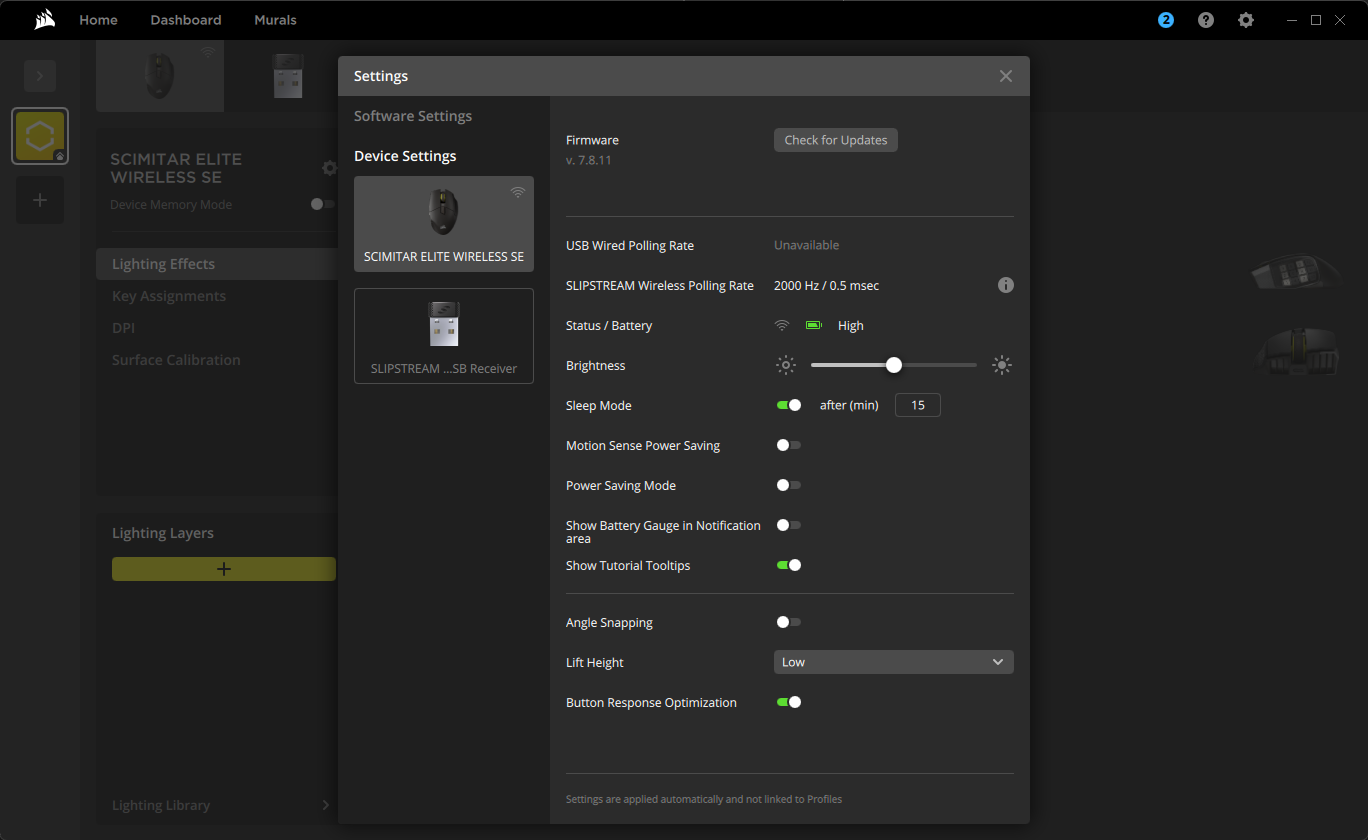Click the 2000 Hz / 0.5 msec polling value
The width and height of the screenshot is (1368, 840).
click(827, 285)
